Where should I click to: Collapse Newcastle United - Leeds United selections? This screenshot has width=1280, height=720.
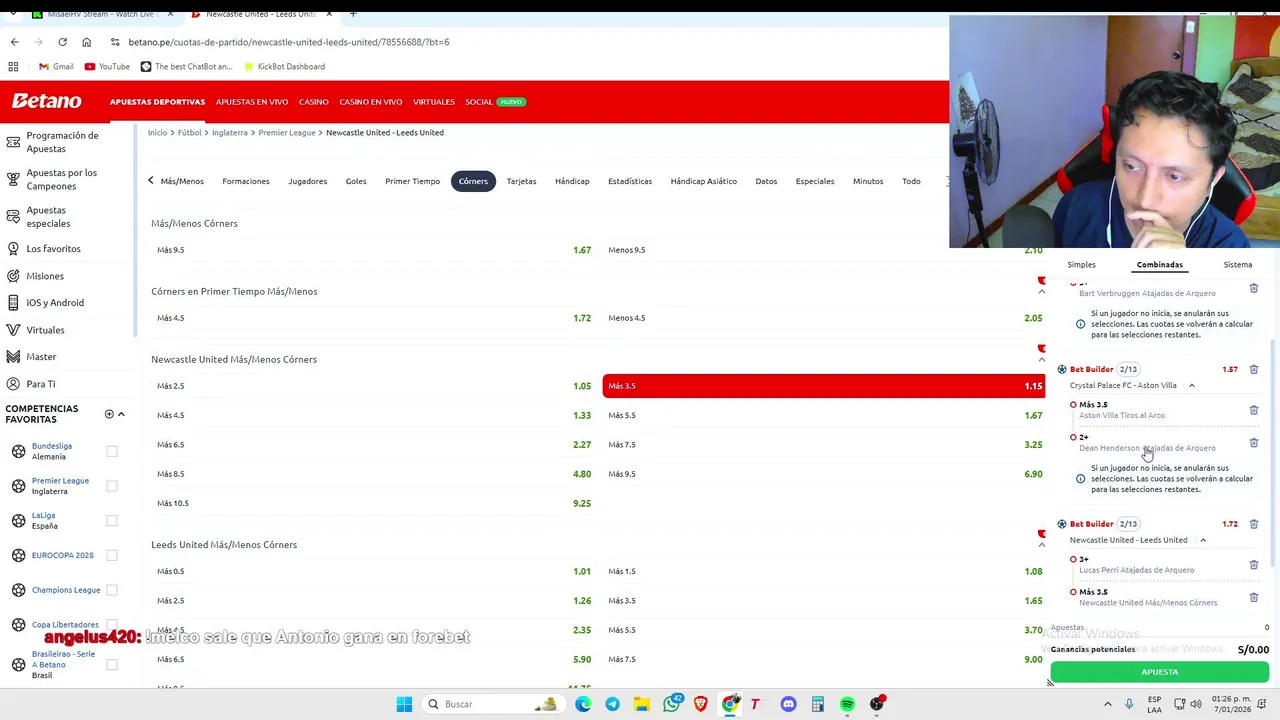(1203, 540)
